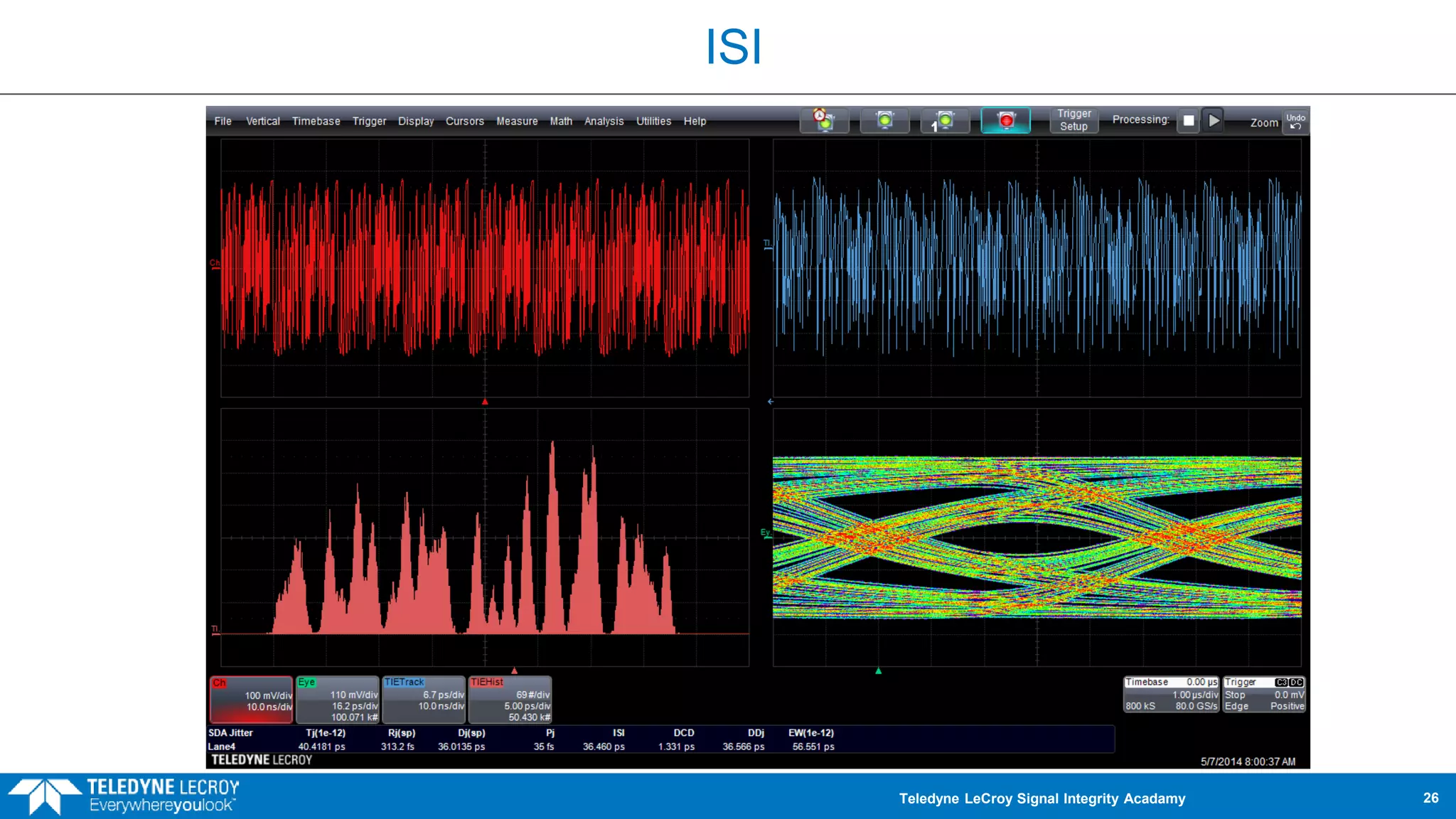
Task: Open the Trigger Setup button
Action: (1074, 120)
